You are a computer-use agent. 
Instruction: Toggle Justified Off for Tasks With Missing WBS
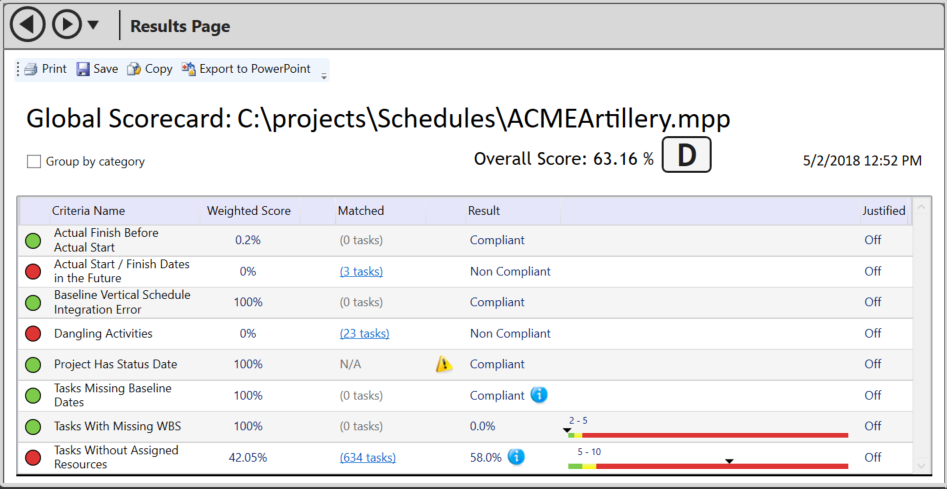(872, 426)
